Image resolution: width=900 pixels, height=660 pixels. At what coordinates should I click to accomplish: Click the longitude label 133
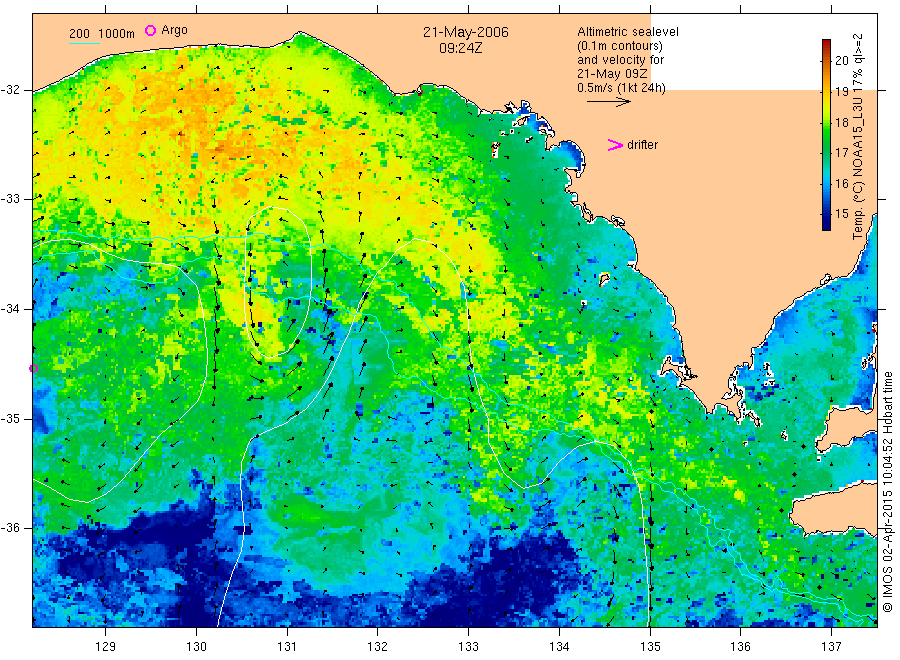coord(468,646)
